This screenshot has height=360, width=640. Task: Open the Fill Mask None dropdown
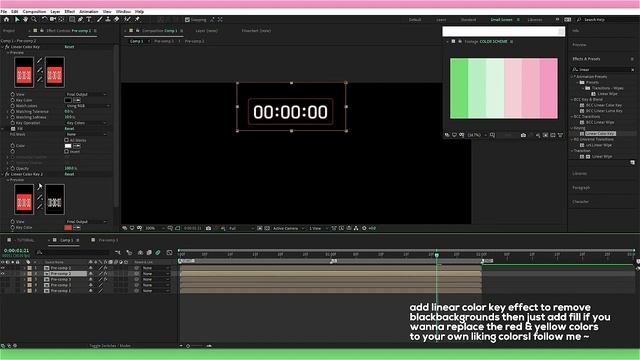(x=87, y=134)
